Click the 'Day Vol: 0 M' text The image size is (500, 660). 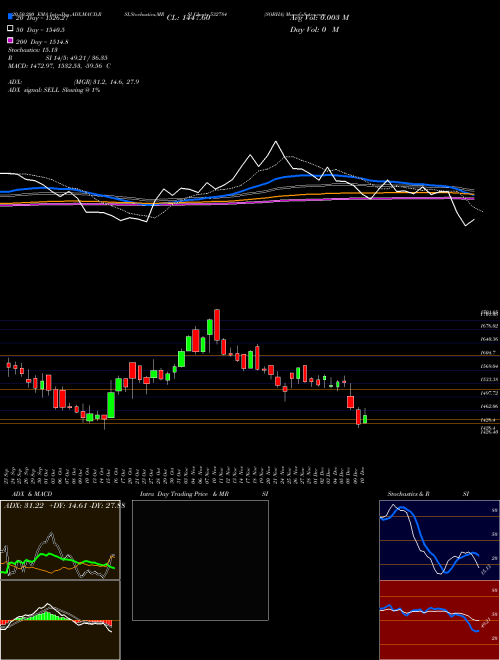[x=314, y=29]
